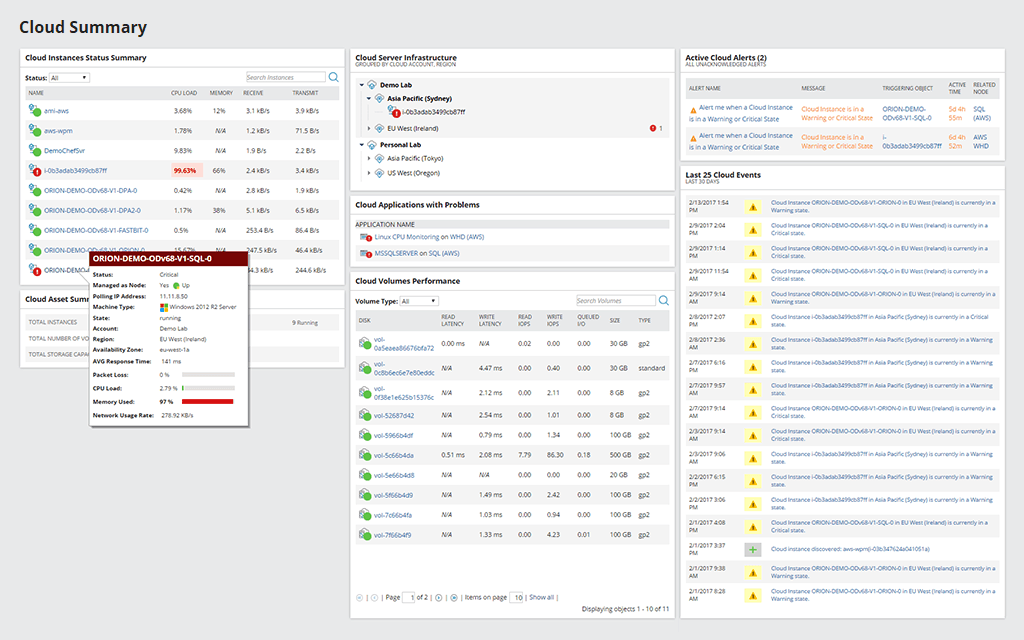Click the red error badge next to EU West (Ireland)
Viewport: 1024px width, 640px height.
(x=653, y=128)
